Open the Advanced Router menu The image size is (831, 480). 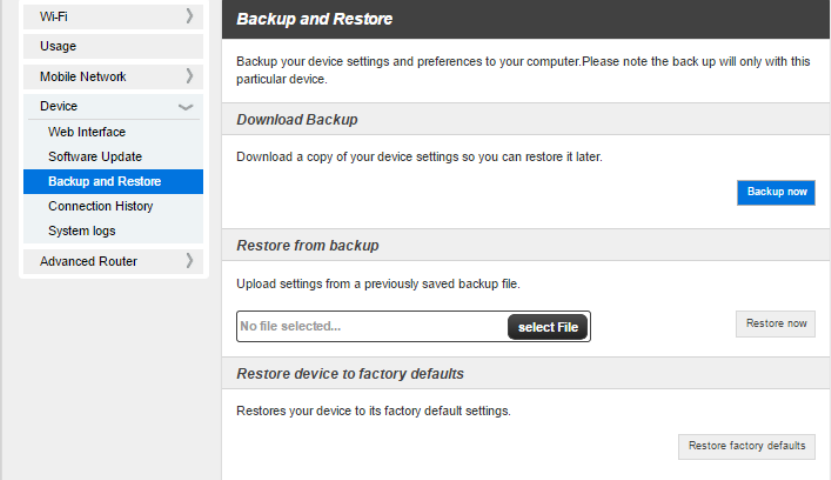(x=88, y=261)
